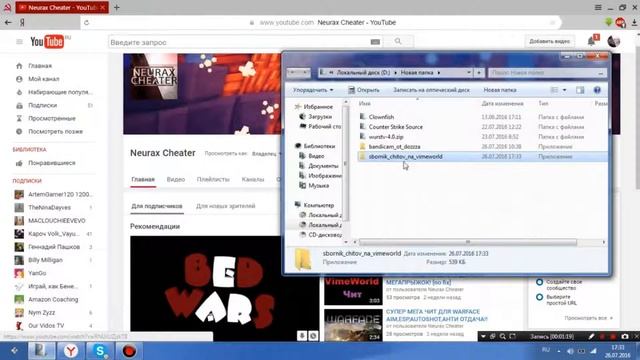The height and width of the screenshot is (360, 640).
Task: Open the Видео channel tab
Action: click(x=176, y=180)
